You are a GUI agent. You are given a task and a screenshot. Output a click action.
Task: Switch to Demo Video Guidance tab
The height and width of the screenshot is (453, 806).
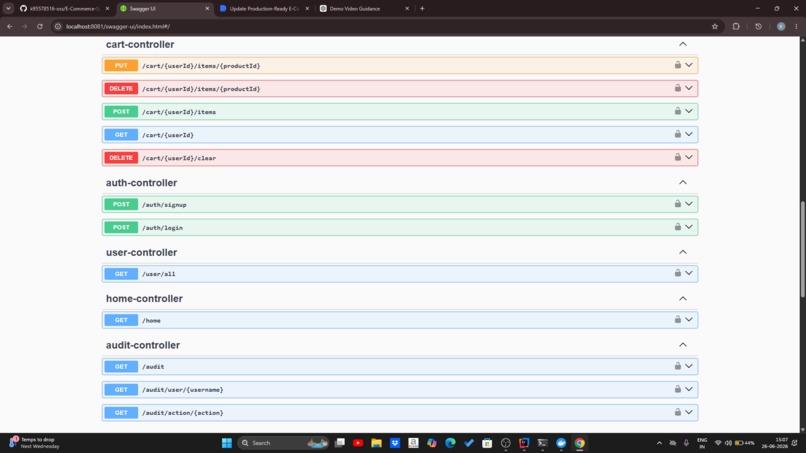coord(364,9)
